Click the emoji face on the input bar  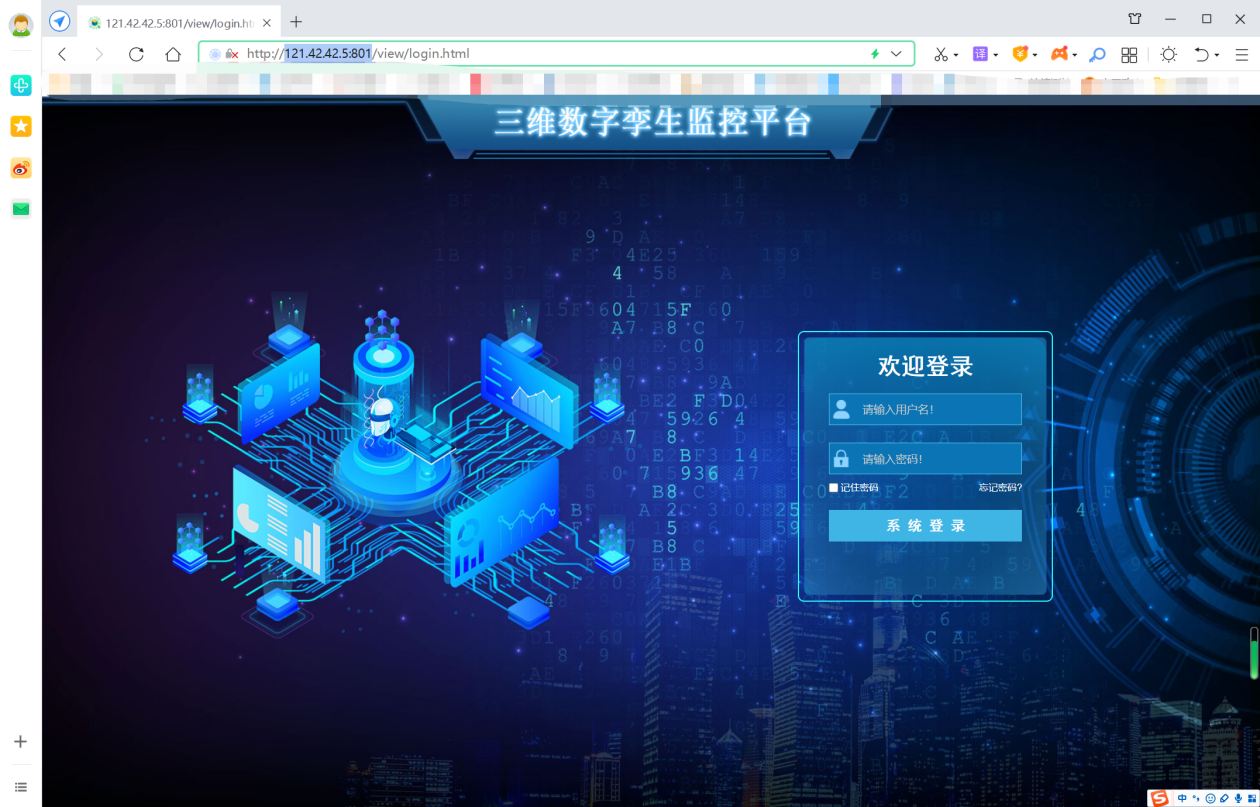click(x=1210, y=798)
